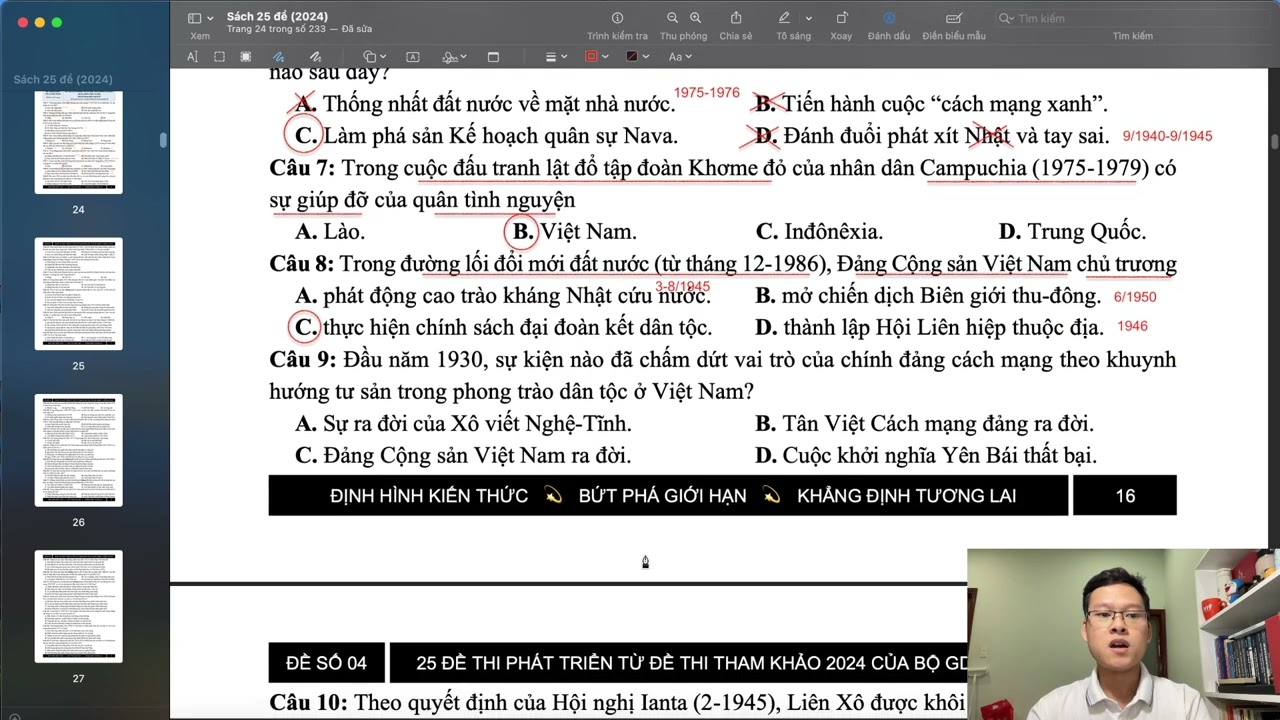
Task: Open the Signature (Sign) dropdown
Action: click(454, 57)
